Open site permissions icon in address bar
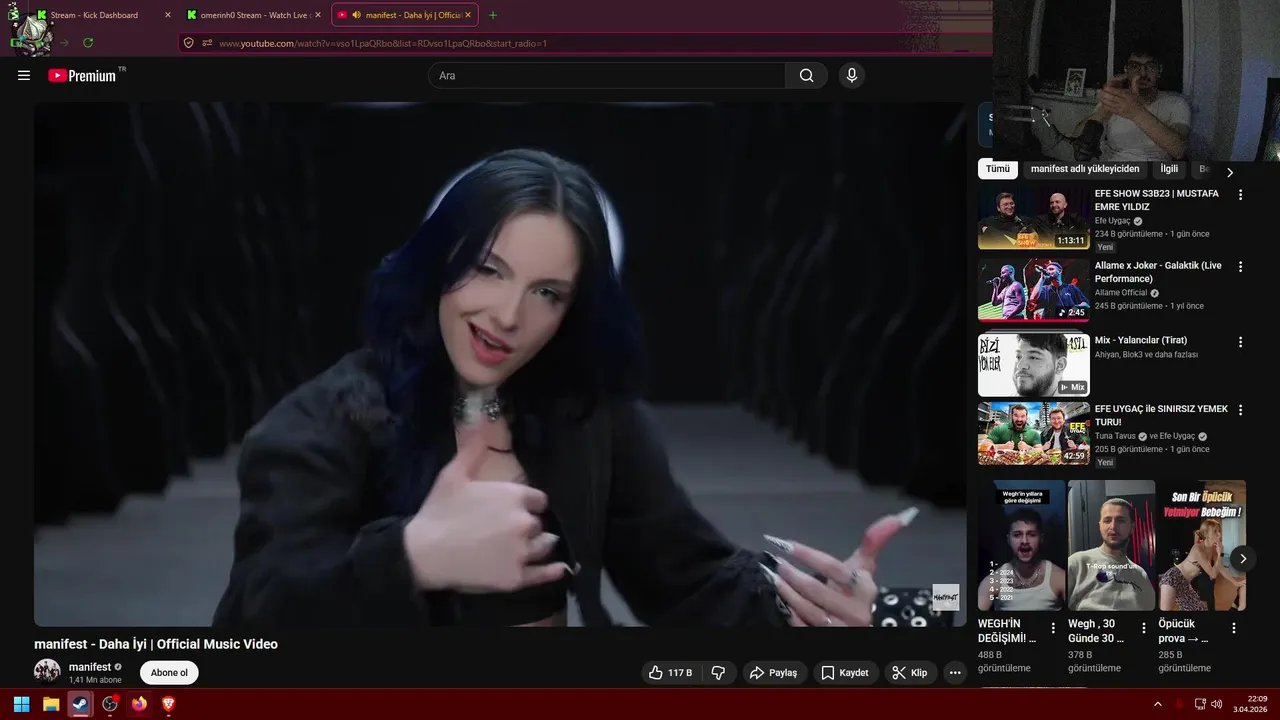Image resolution: width=1280 pixels, height=720 pixels. click(207, 43)
